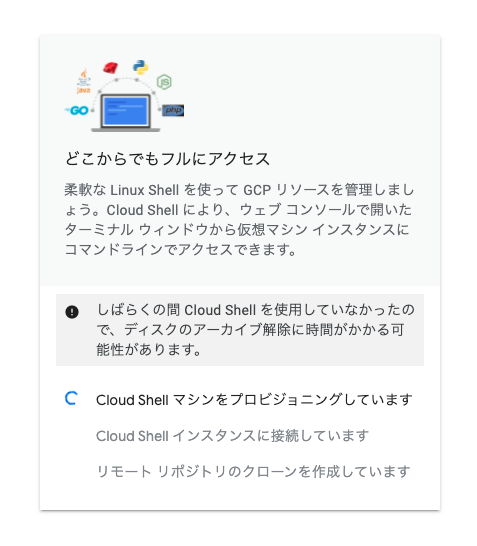
Task: Click the red Ruby gem icon
Action: 110,68
